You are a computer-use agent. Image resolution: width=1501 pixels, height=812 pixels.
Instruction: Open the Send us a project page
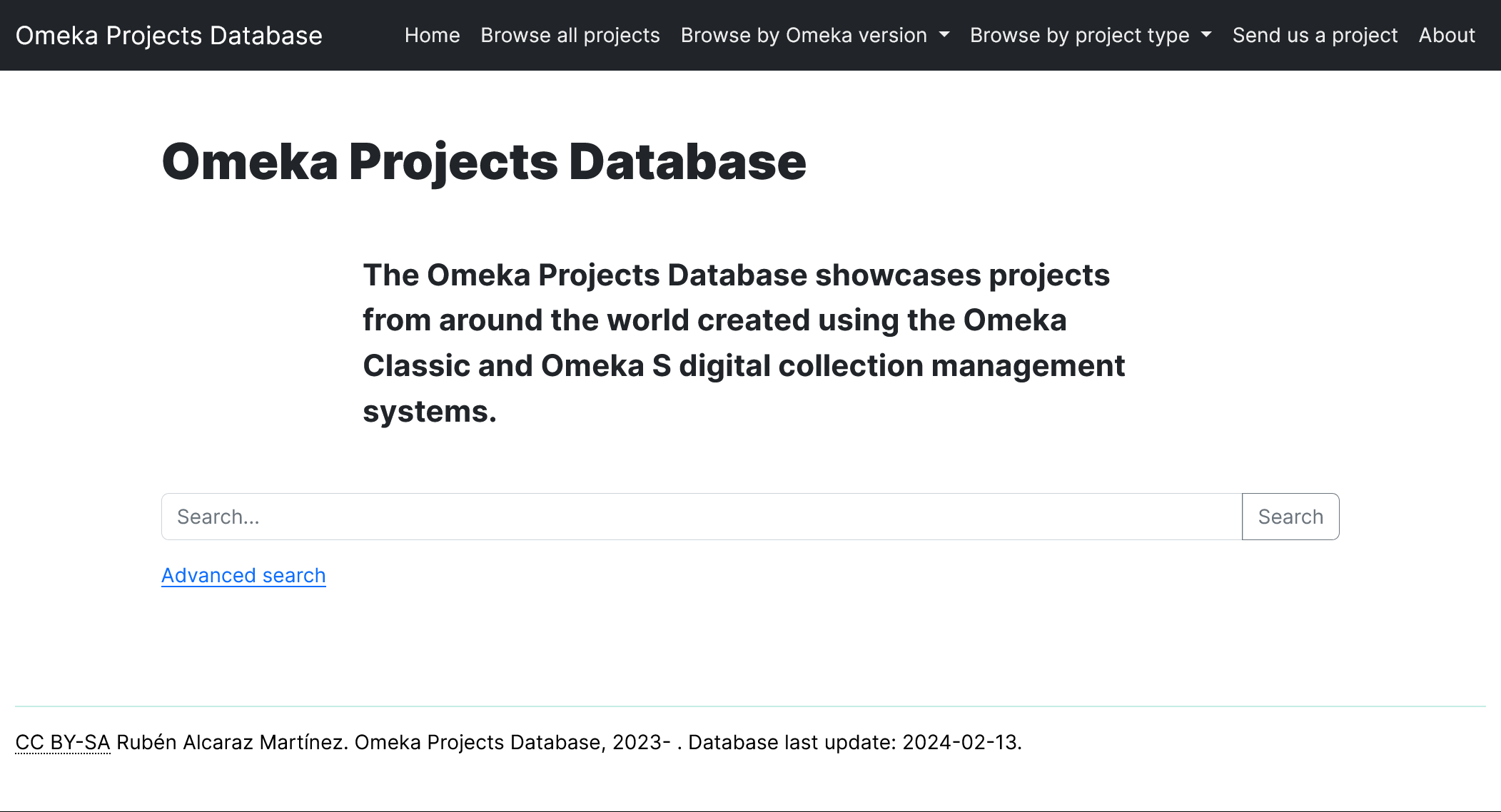1315,35
